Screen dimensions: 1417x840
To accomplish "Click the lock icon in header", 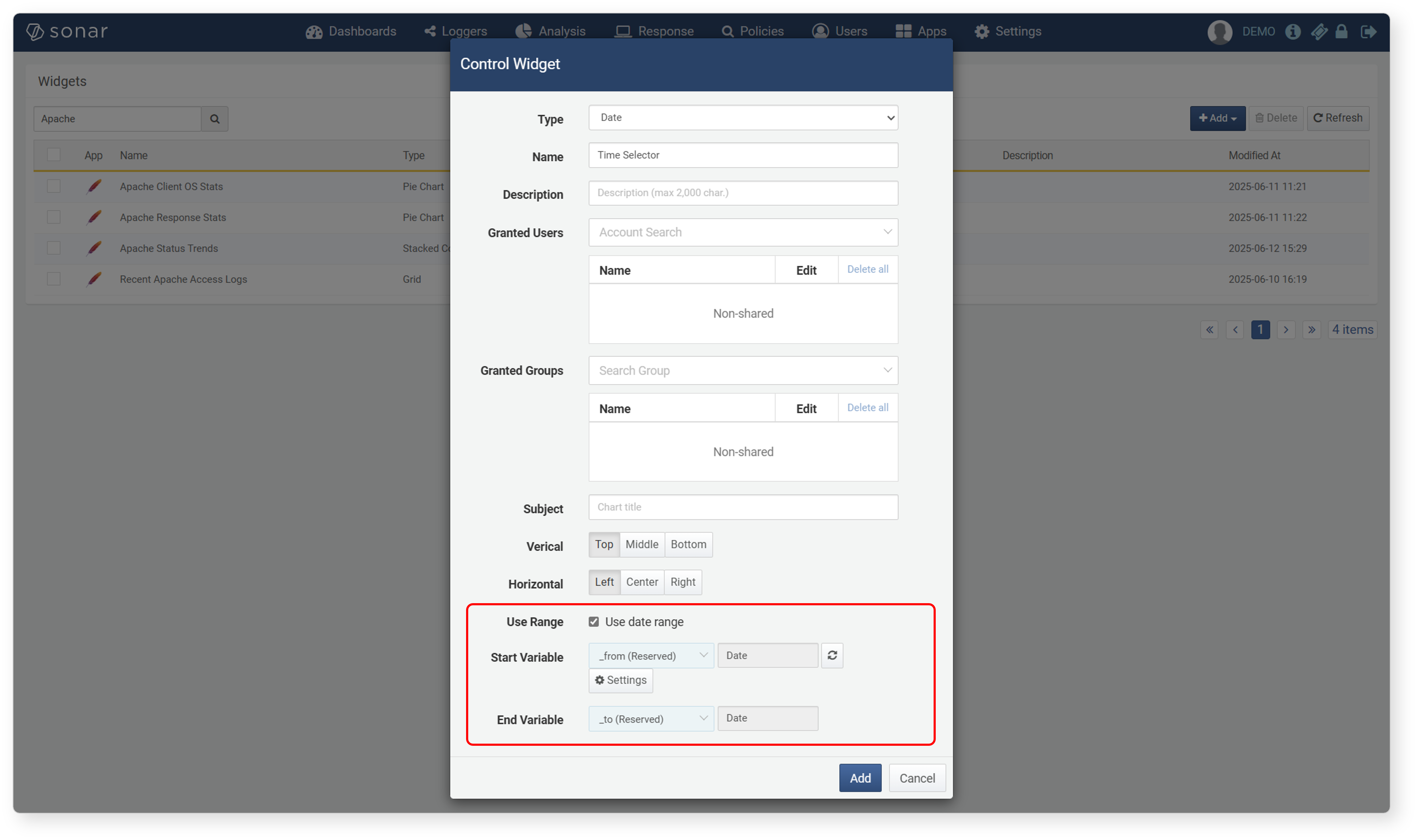I will [x=1341, y=32].
